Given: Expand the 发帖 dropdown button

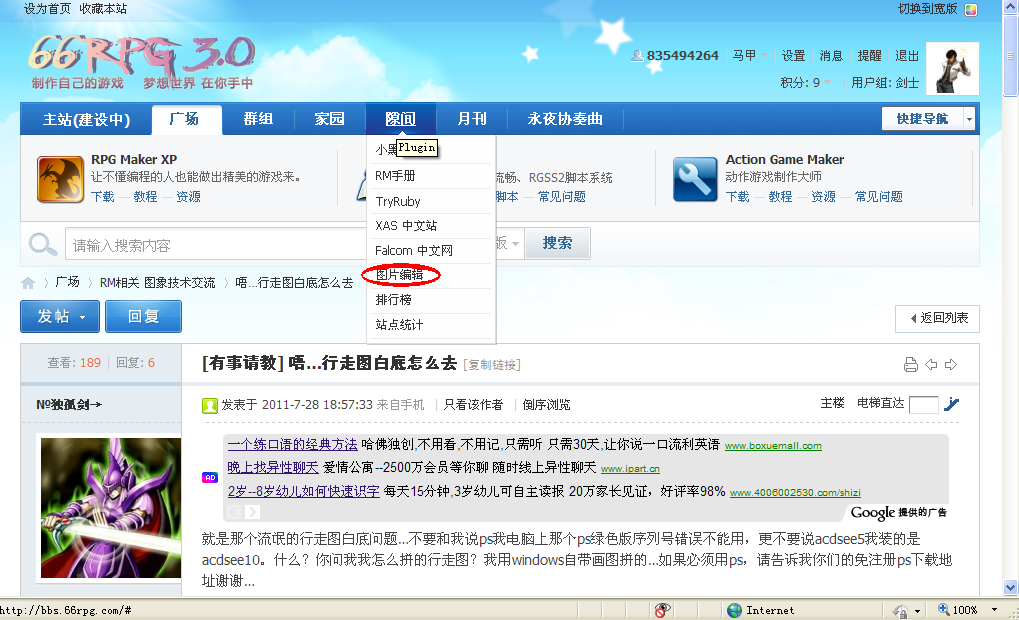Looking at the screenshot, I should pyautogui.click(x=83, y=317).
